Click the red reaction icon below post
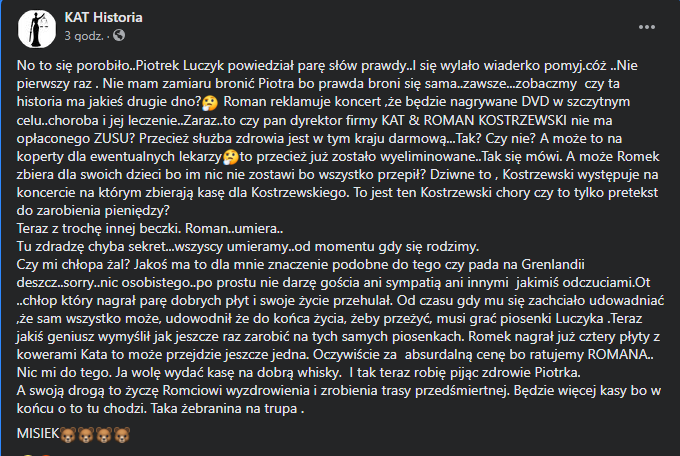Screen dimensions: 680x456 [45, 454]
